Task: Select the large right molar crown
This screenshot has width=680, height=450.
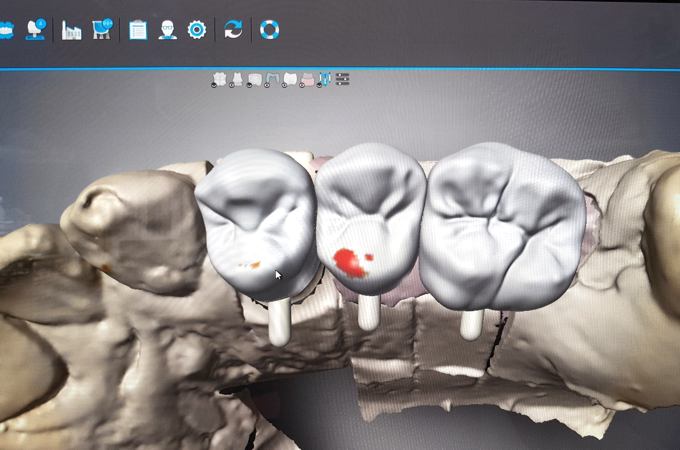Action: pyautogui.click(x=503, y=225)
